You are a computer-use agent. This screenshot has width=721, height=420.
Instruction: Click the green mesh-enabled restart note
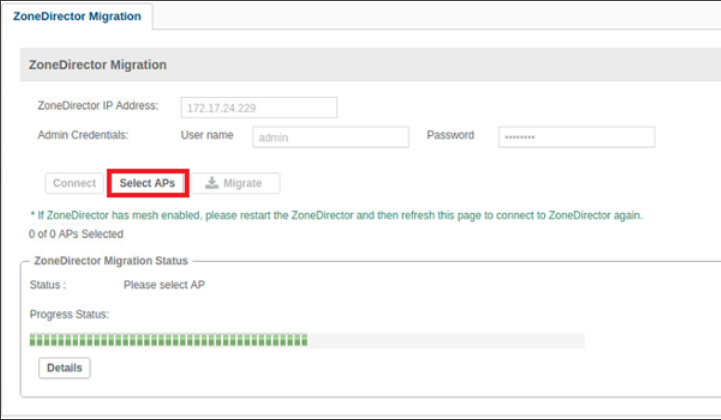(336, 215)
